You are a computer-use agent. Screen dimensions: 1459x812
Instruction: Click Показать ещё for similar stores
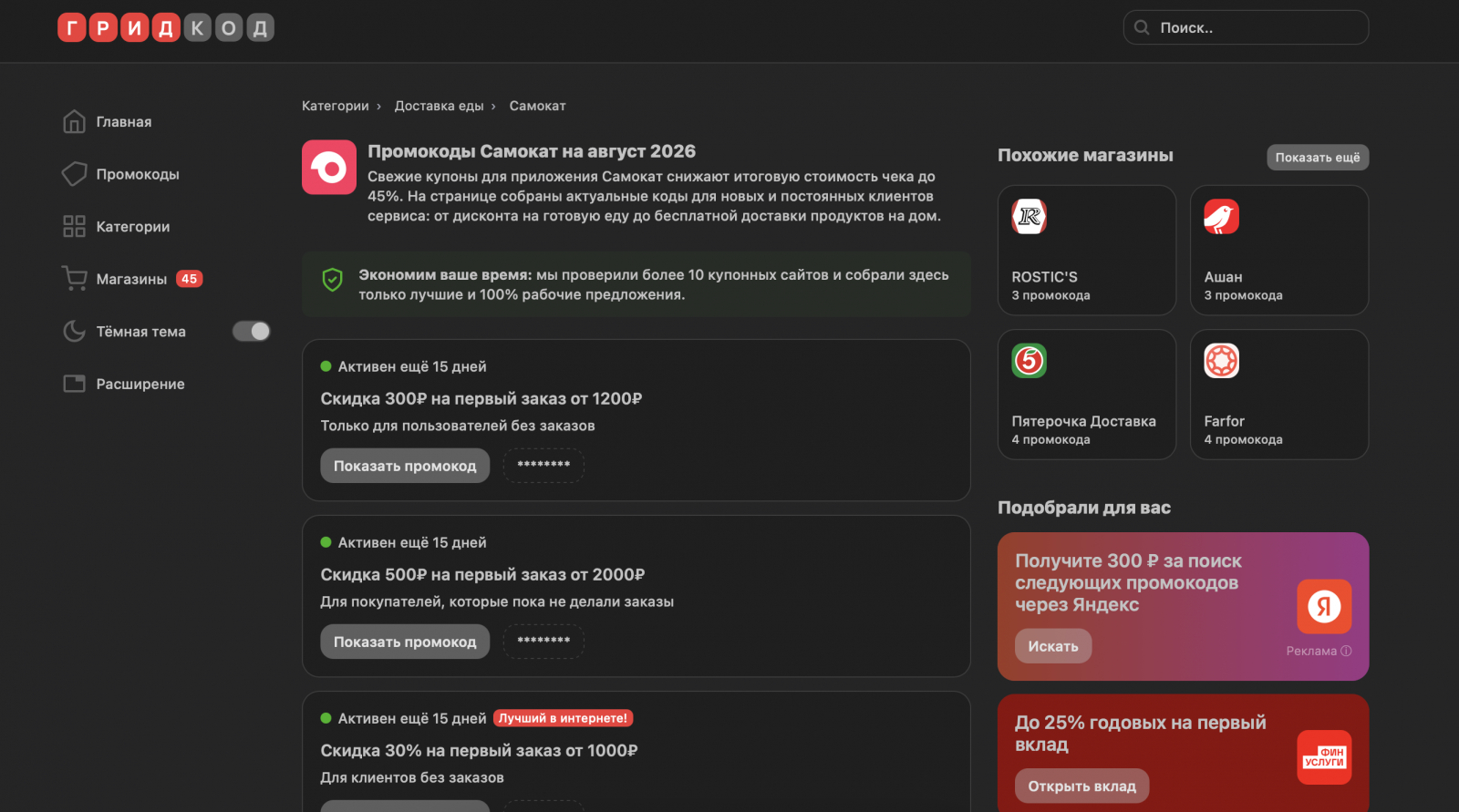[x=1318, y=158]
